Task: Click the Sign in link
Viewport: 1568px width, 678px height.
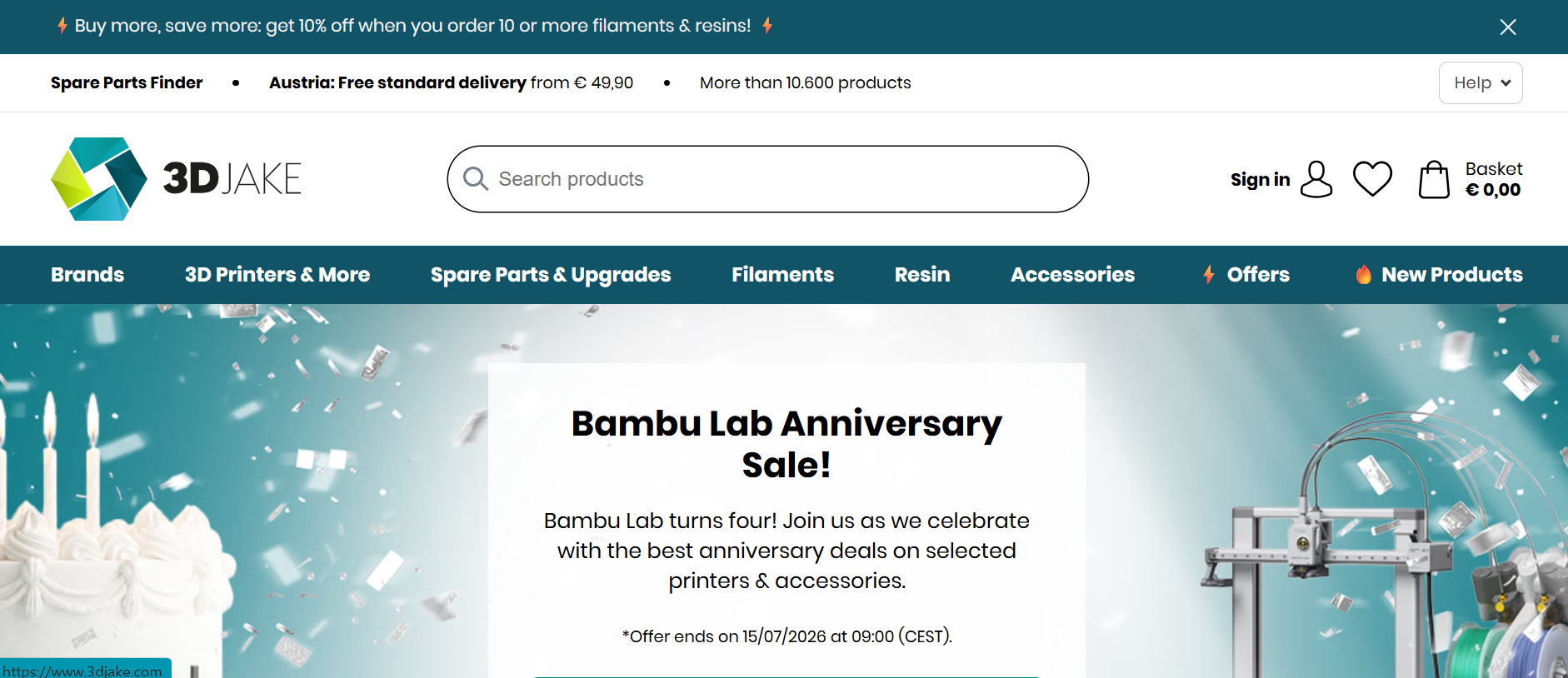Action: [1260, 179]
